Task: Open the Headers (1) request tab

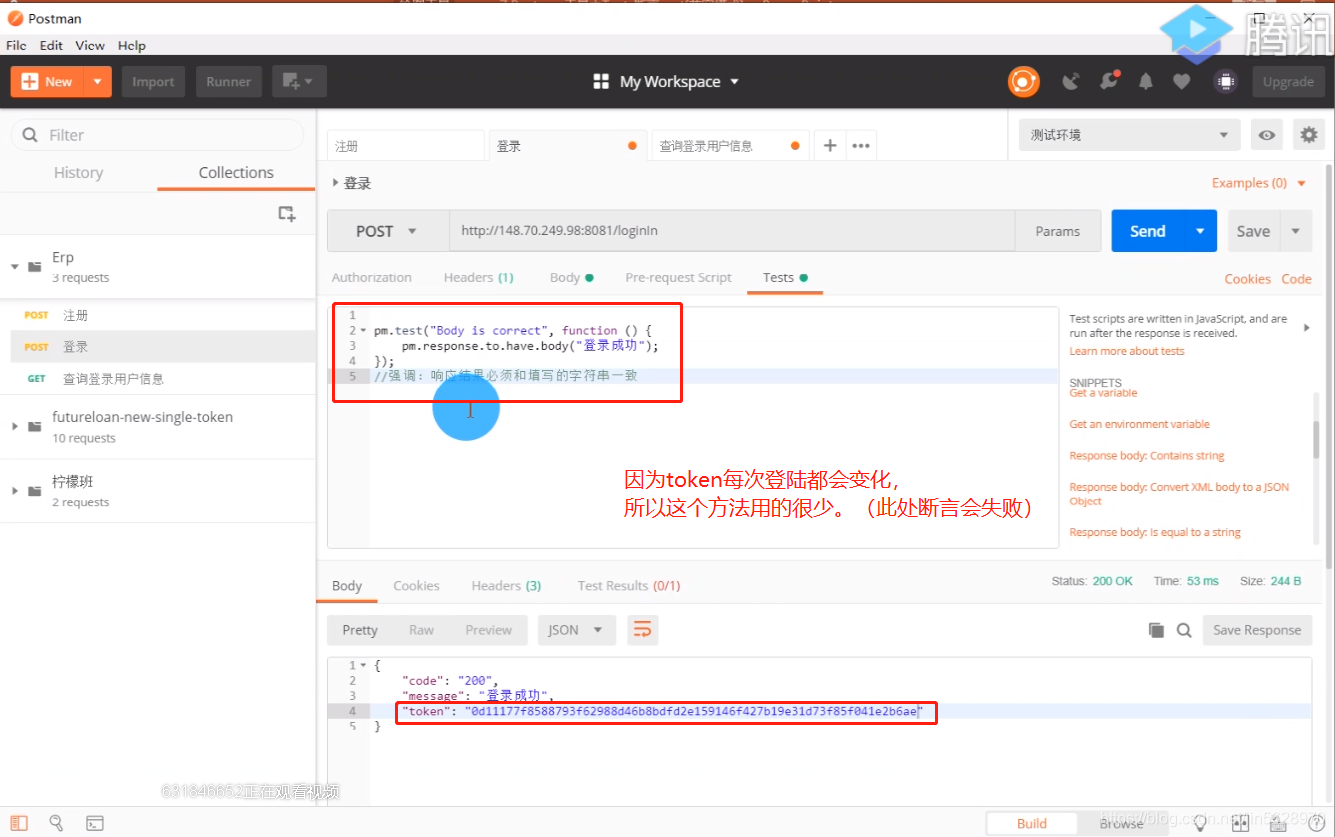Action: point(479,278)
